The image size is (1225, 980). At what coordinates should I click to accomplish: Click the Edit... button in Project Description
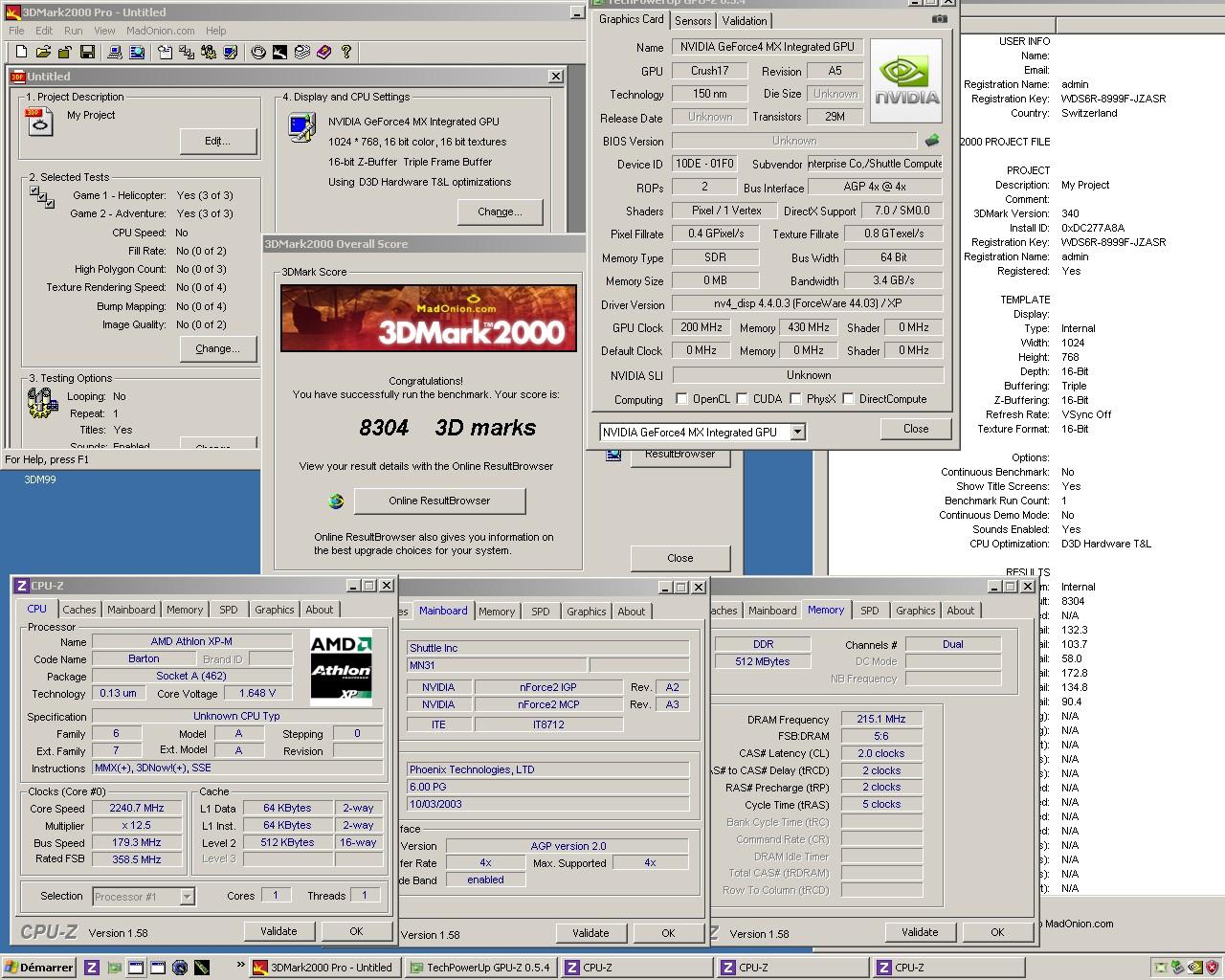click(x=218, y=141)
